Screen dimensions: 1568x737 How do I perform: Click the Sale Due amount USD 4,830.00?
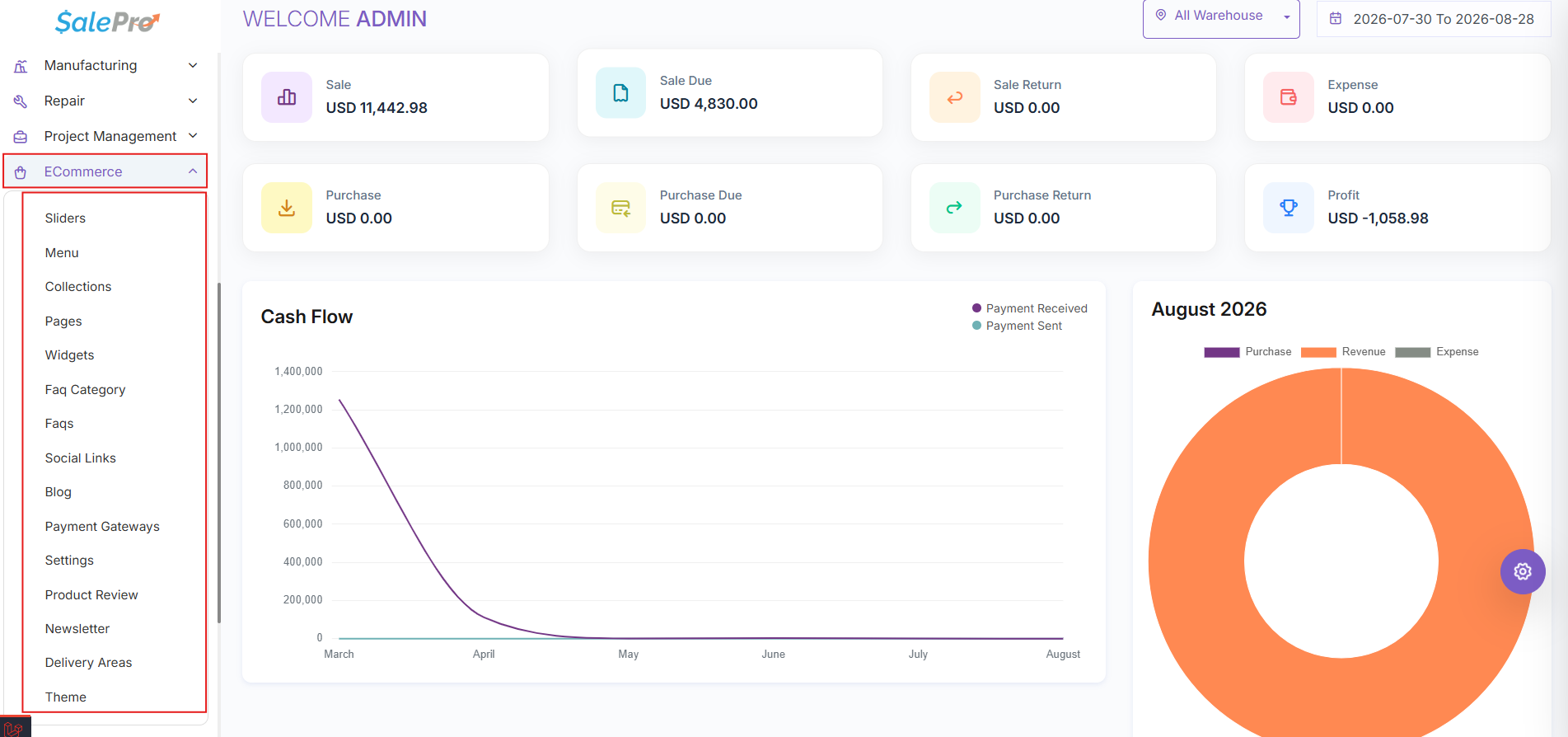click(709, 104)
